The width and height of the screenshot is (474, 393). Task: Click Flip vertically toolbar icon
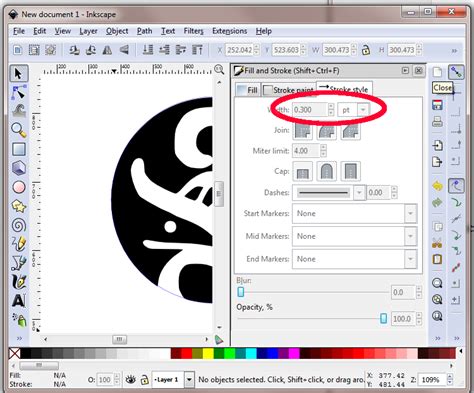pos(124,50)
